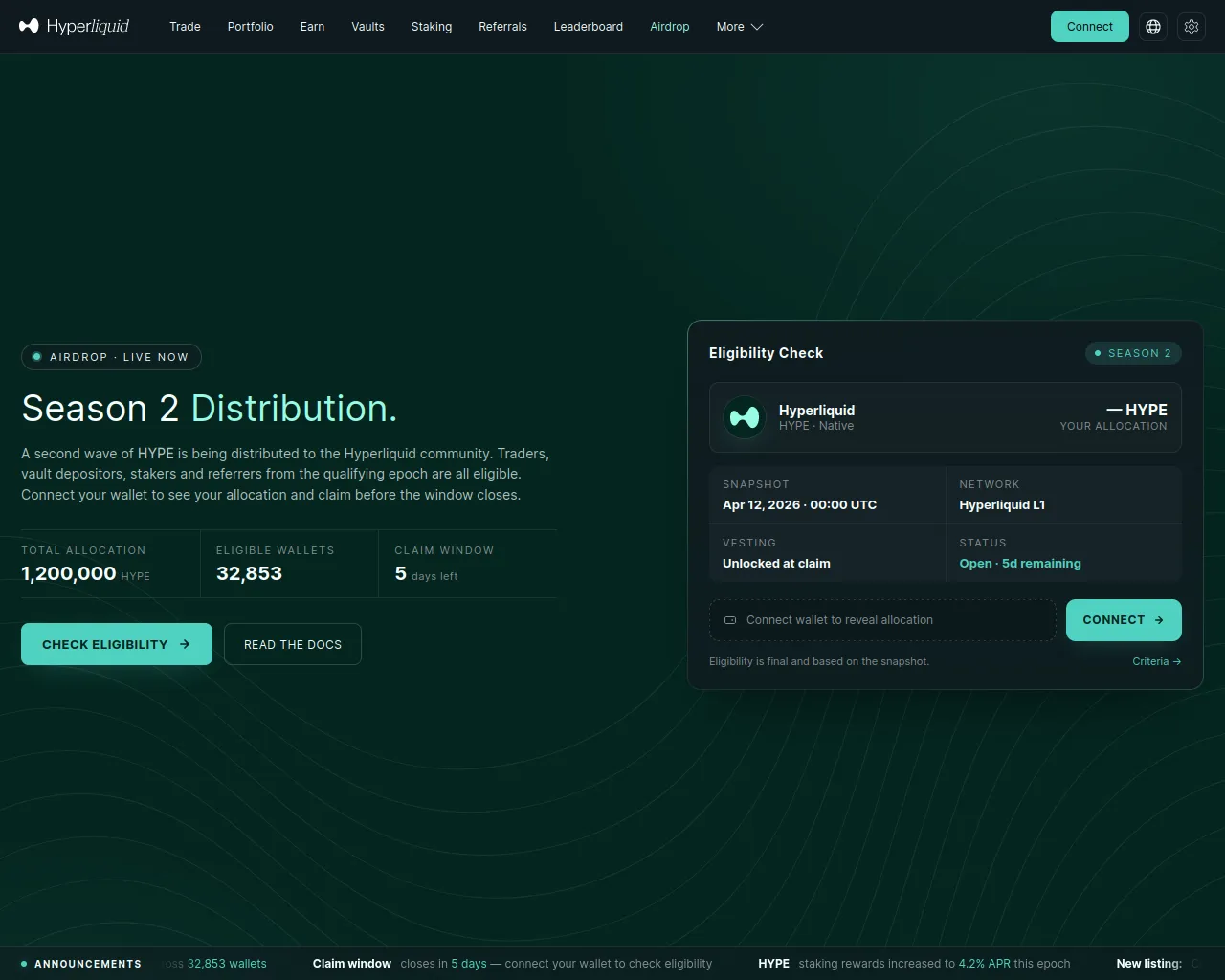Click the Announcements ticker label

click(x=81, y=964)
